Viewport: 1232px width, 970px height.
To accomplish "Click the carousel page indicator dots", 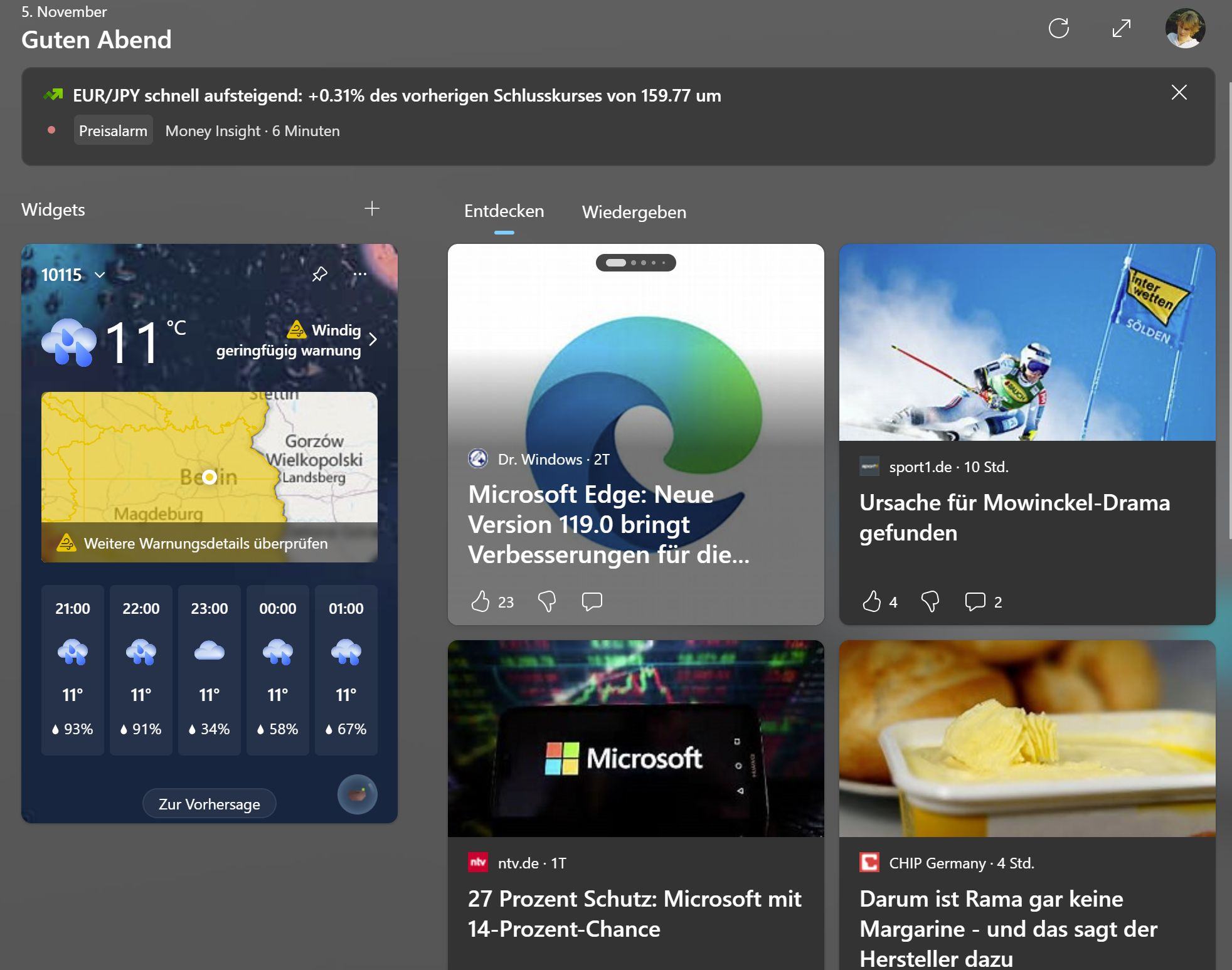I will (635, 263).
